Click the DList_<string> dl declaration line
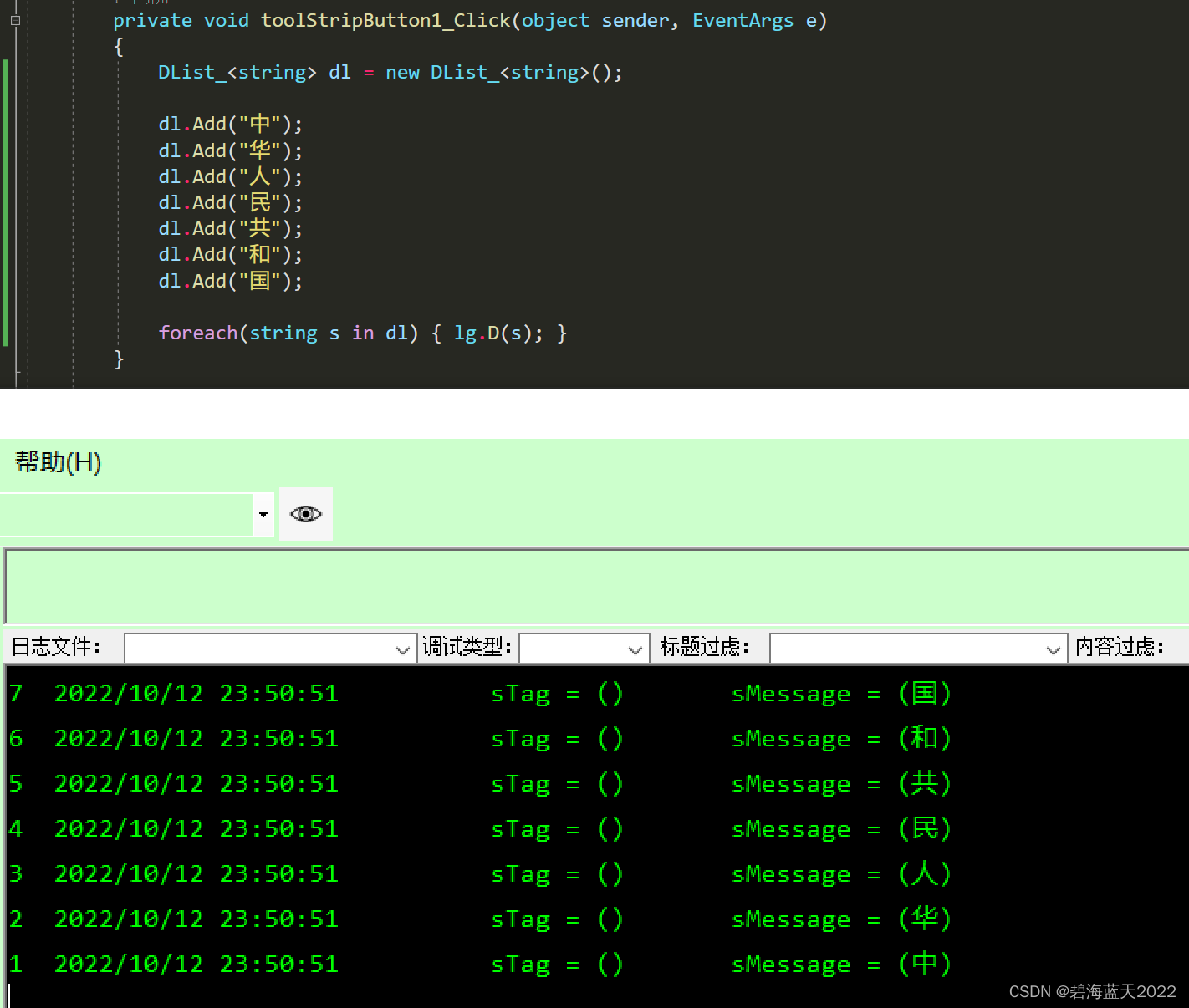Image resolution: width=1189 pixels, height=1008 pixels. 390,73
